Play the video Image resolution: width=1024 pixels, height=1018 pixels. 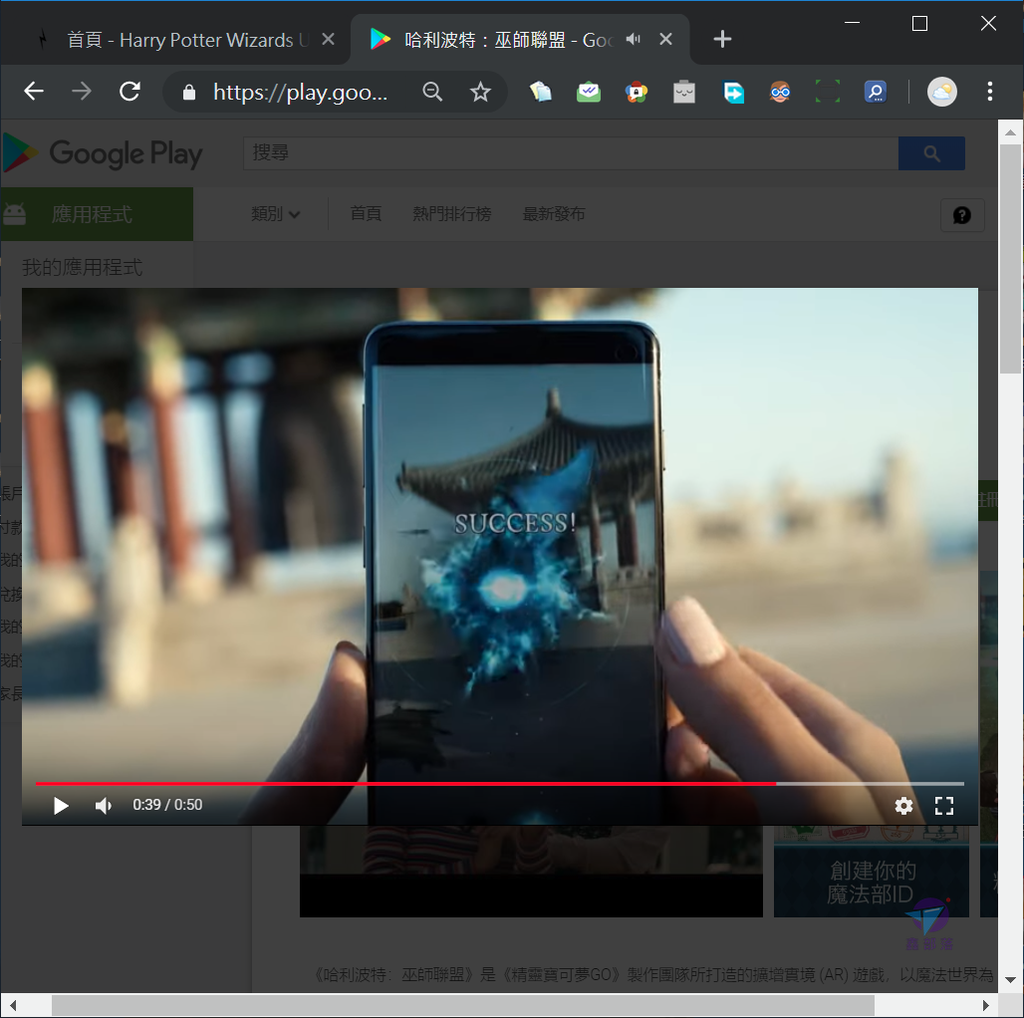(x=61, y=806)
